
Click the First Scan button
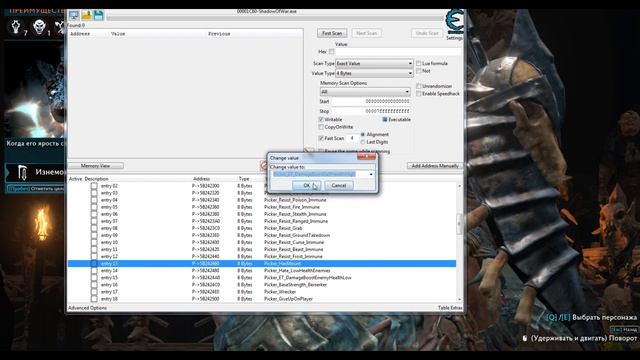[x=332, y=33]
